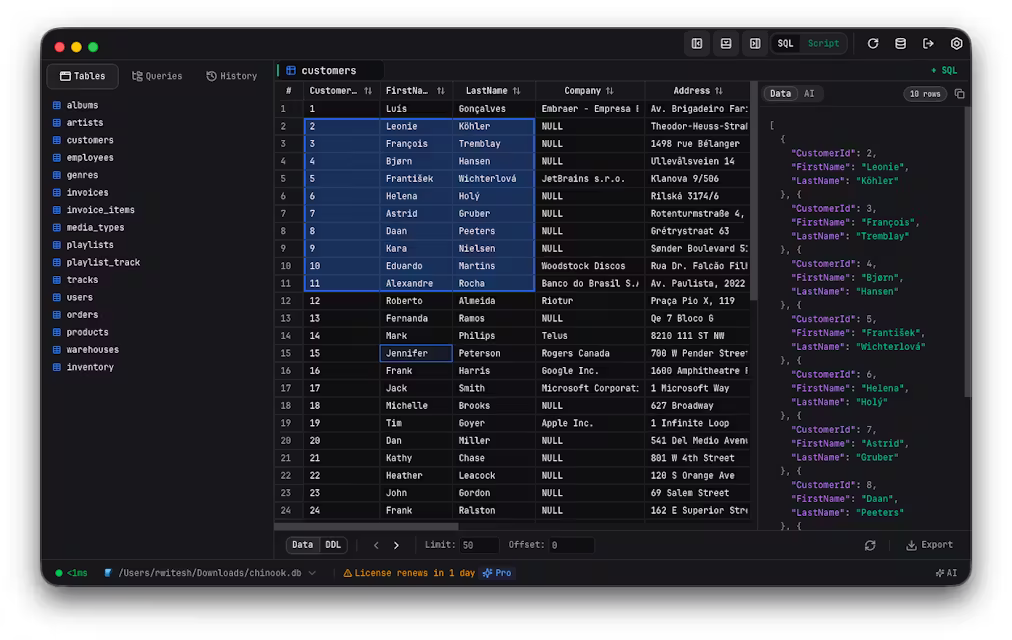1012x640 pixels.
Task: Select the Jennifer first name cell
Action: coord(416,354)
